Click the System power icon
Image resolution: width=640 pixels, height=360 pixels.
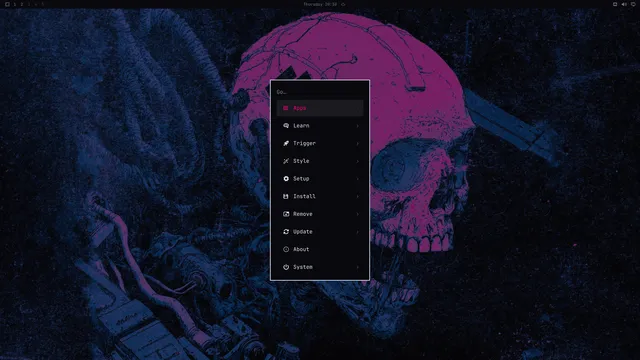(x=286, y=267)
